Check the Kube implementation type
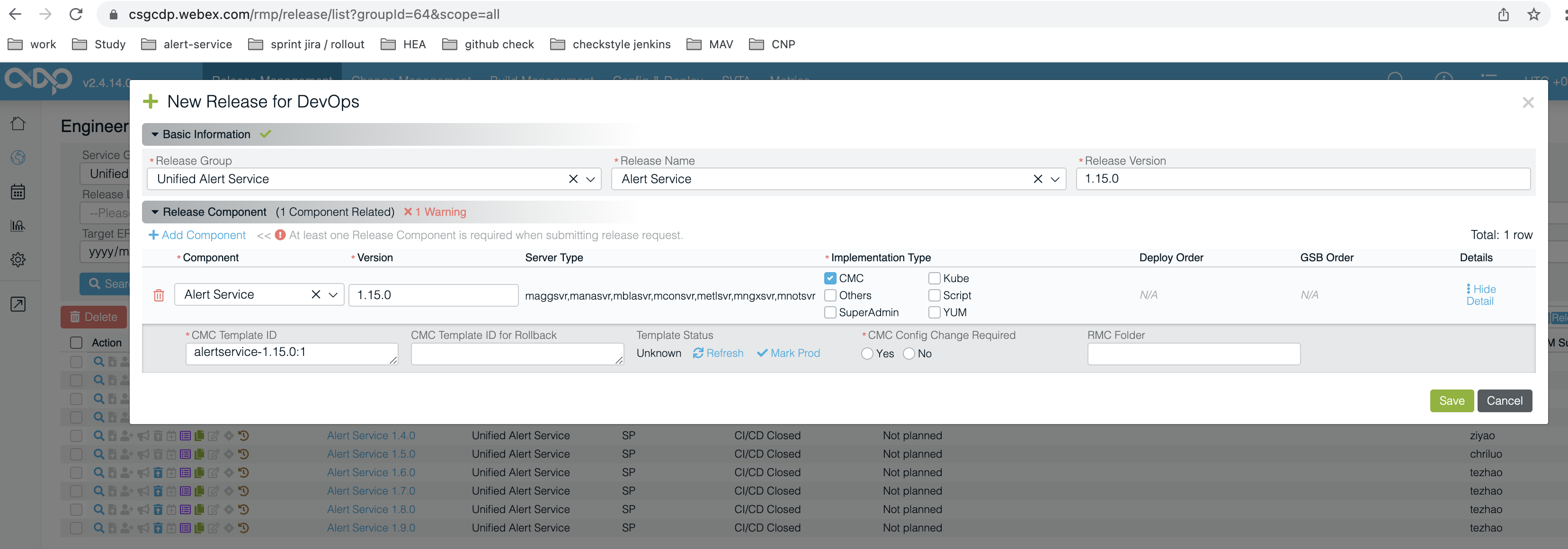Screen dimensions: 1568x549 tap(935, 278)
